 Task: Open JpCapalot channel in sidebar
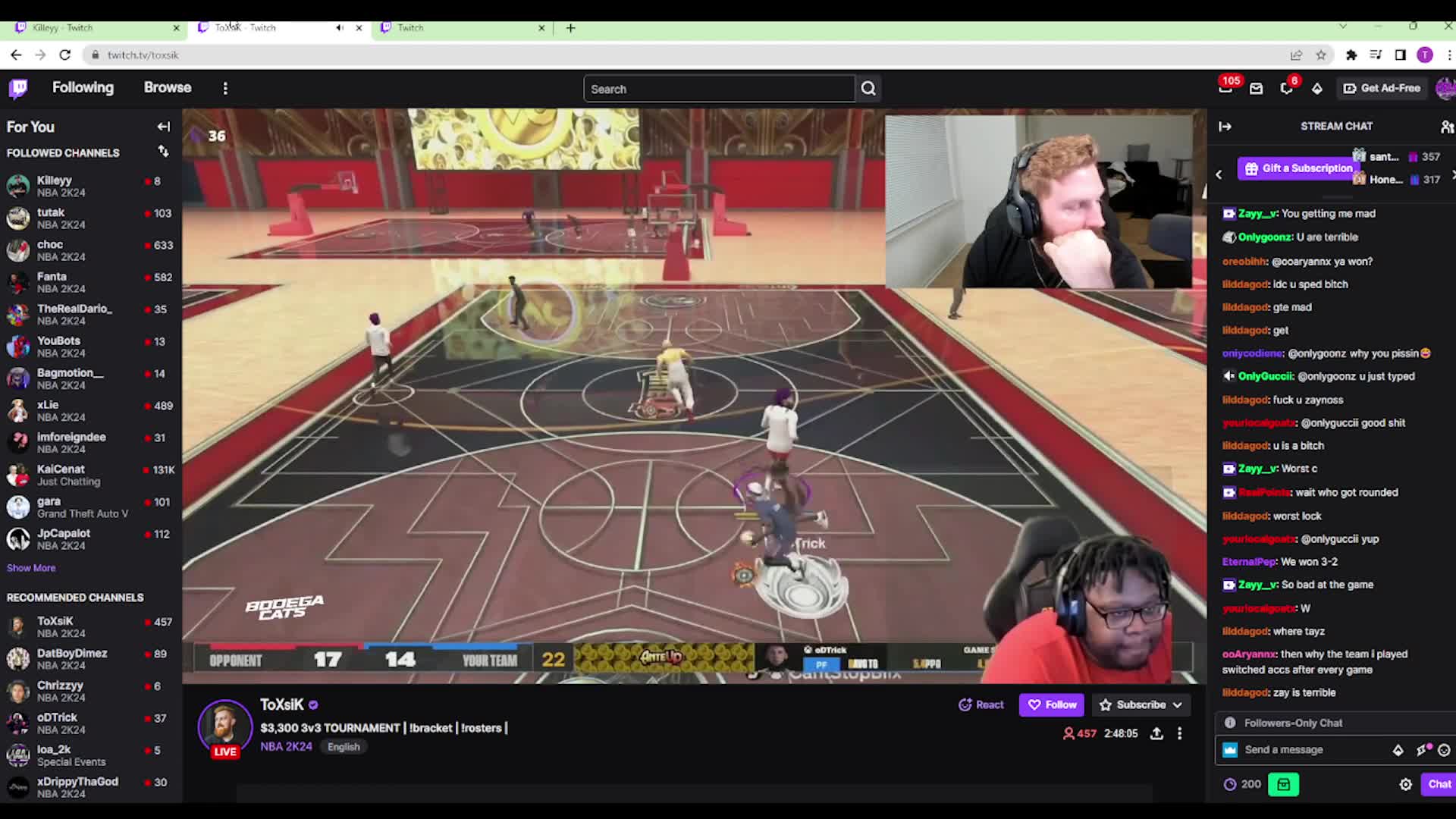[91, 539]
